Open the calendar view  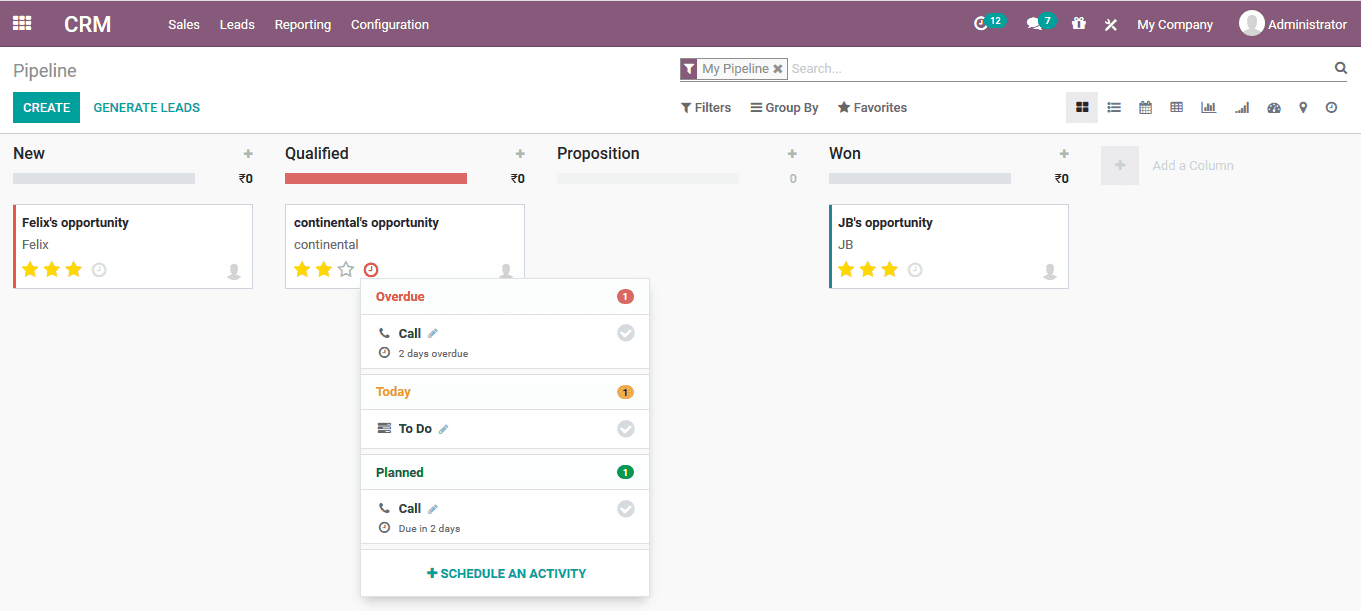tap(1145, 107)
